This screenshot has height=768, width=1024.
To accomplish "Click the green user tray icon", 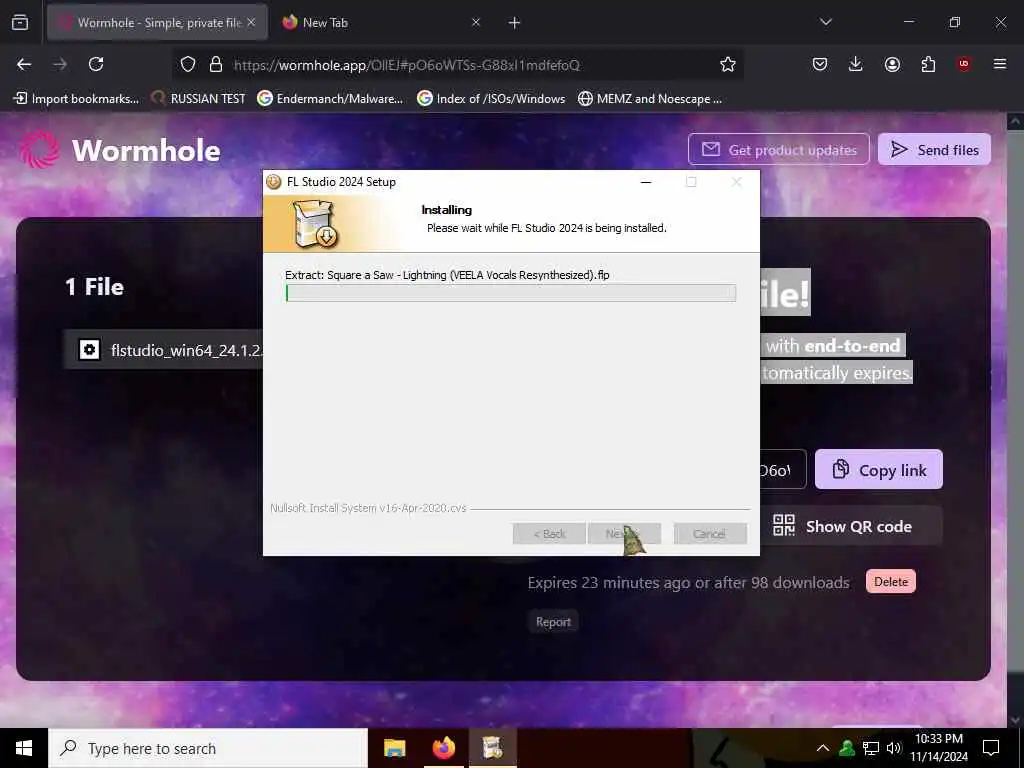I will (847, 748).
